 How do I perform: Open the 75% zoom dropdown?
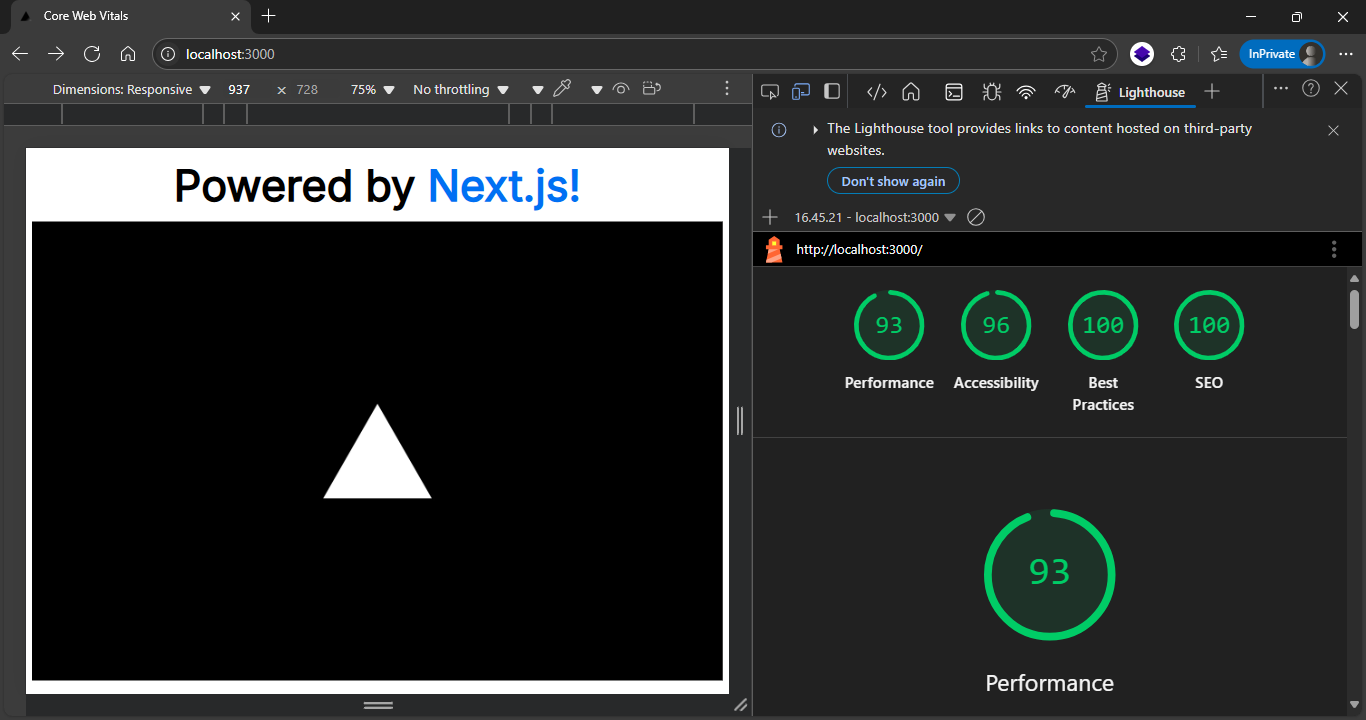(372, 89)
